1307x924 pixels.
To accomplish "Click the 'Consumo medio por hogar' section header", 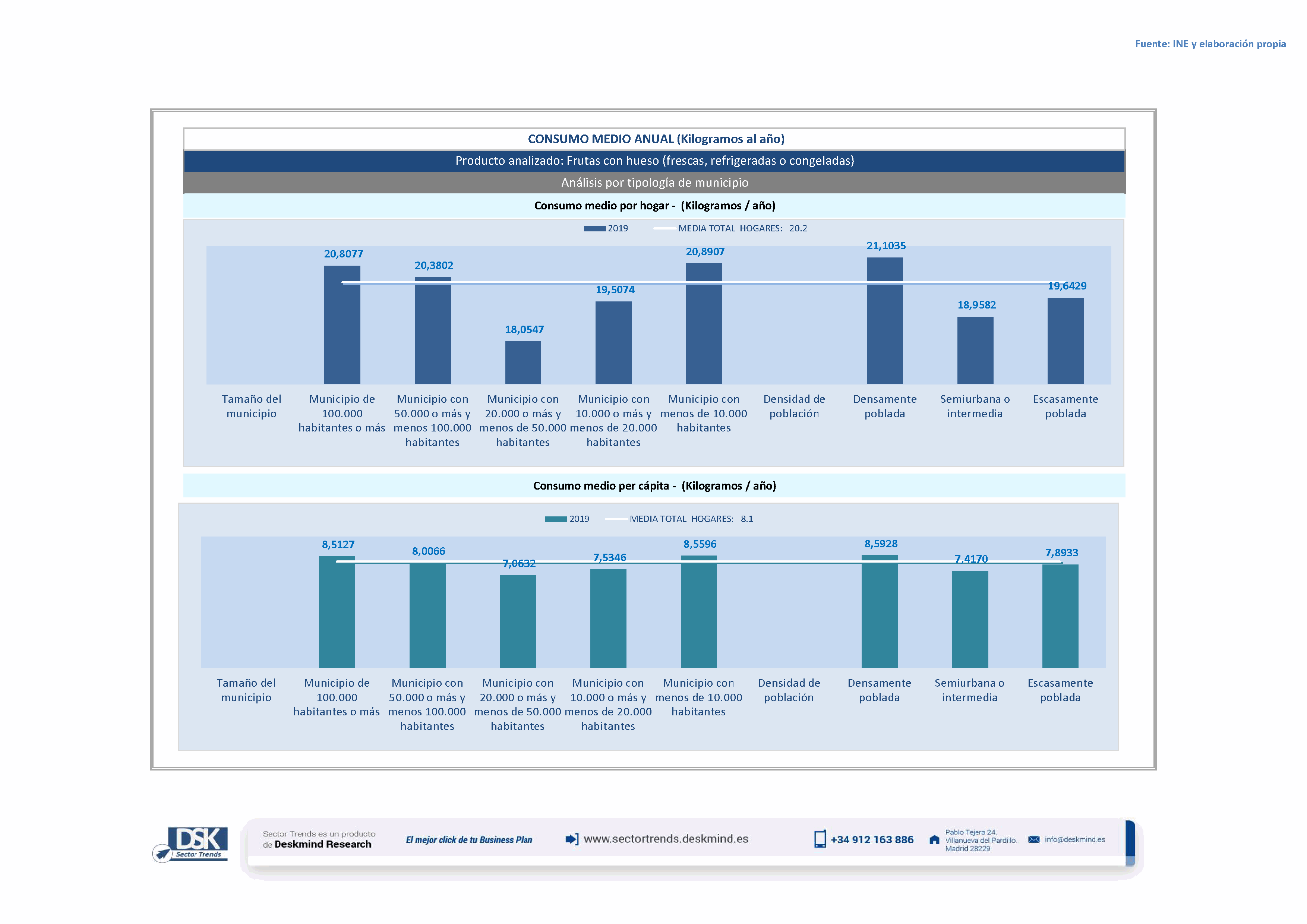I will 654,205.
